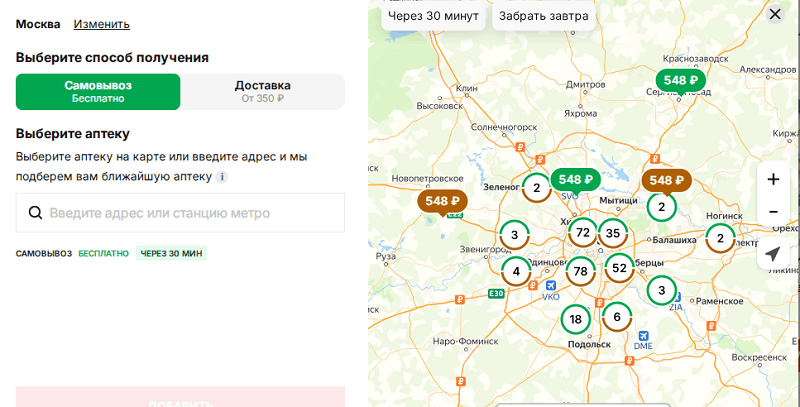Open the cluster of 3 near Звенигород
Viewport: 800px width, 407px height.
[514, 235]
